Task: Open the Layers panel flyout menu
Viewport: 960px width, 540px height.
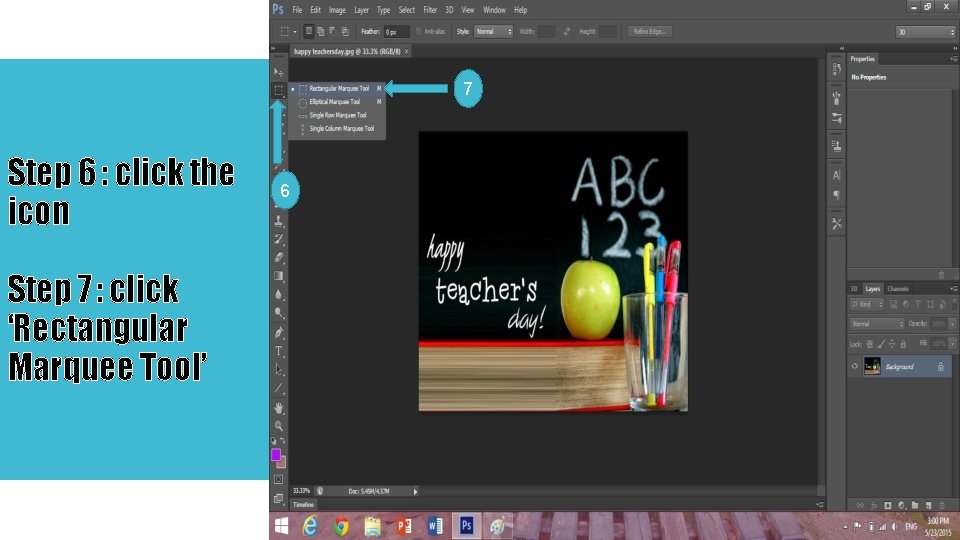Action: [953, 288]
